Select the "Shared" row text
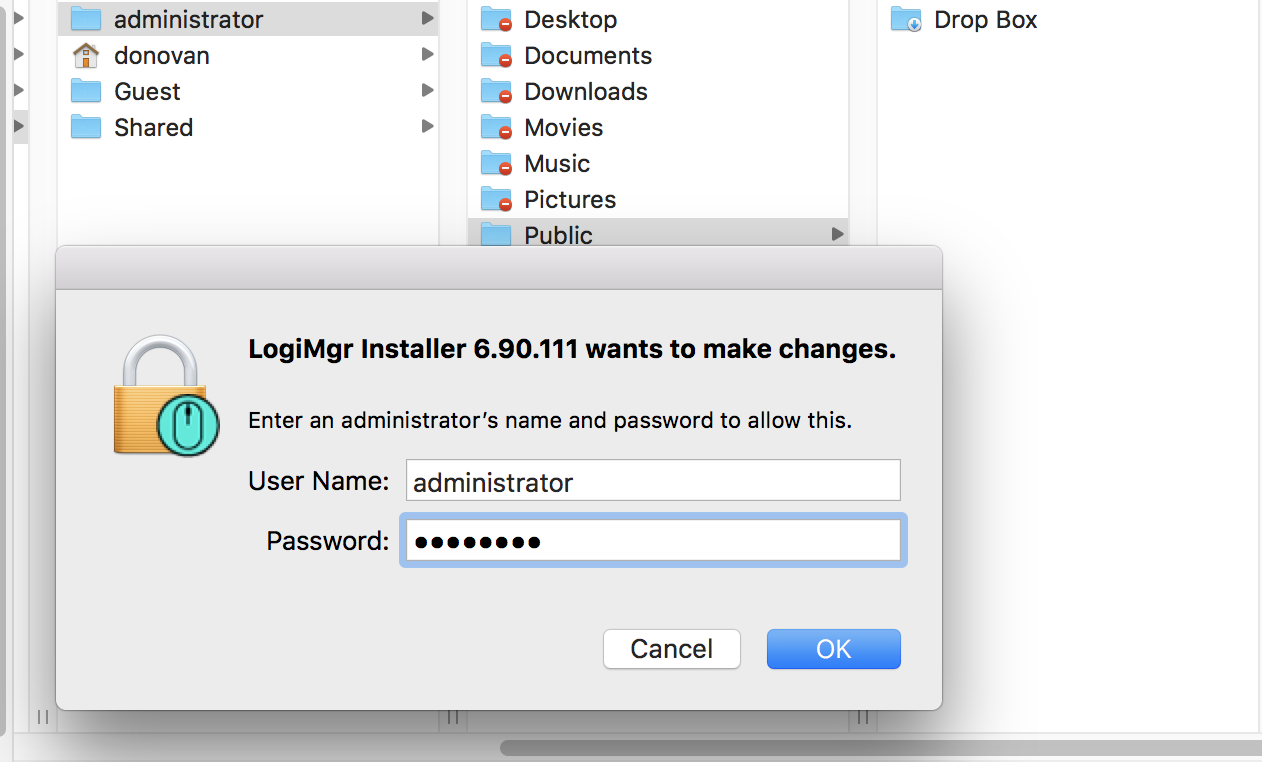The width and height of the screenshot is (1262, 762). tap(153, 127)
